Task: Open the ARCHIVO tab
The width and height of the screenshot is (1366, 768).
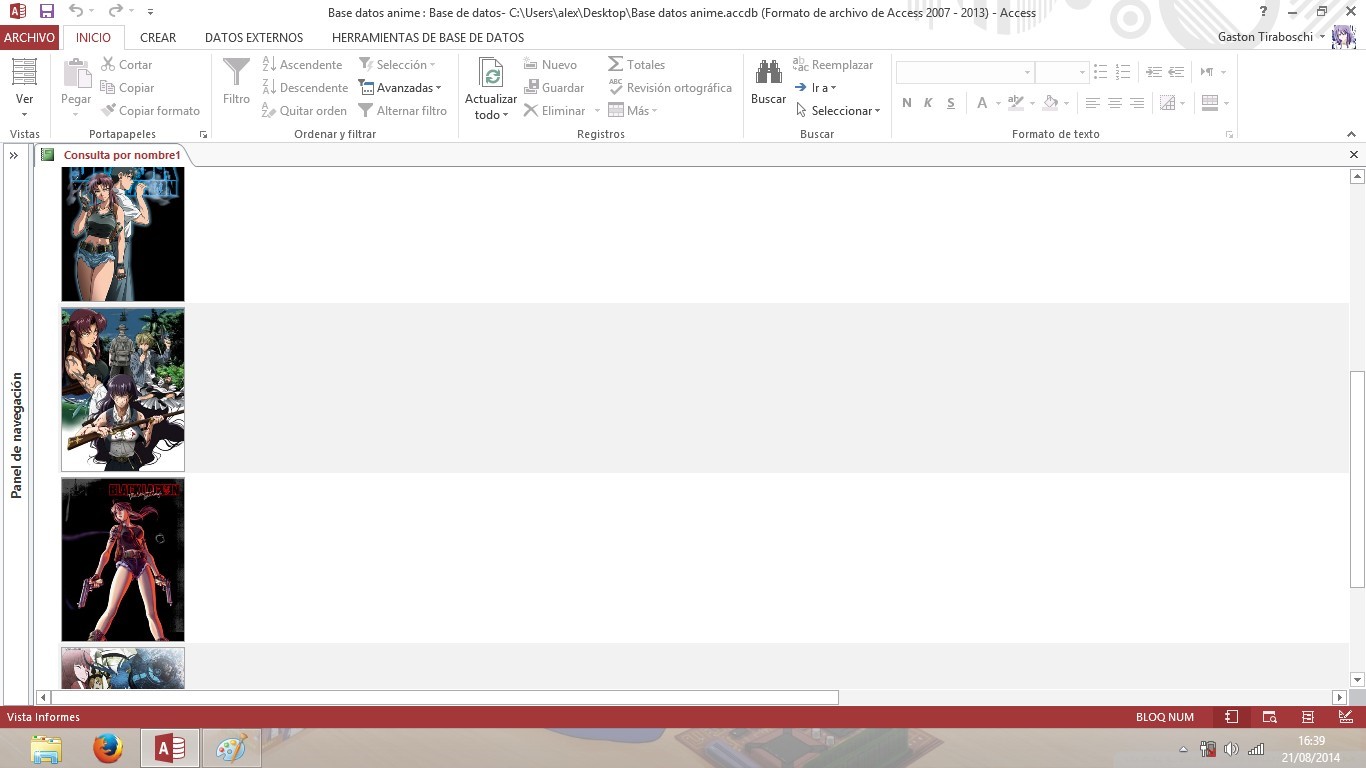Action: [x=29, y=37]
